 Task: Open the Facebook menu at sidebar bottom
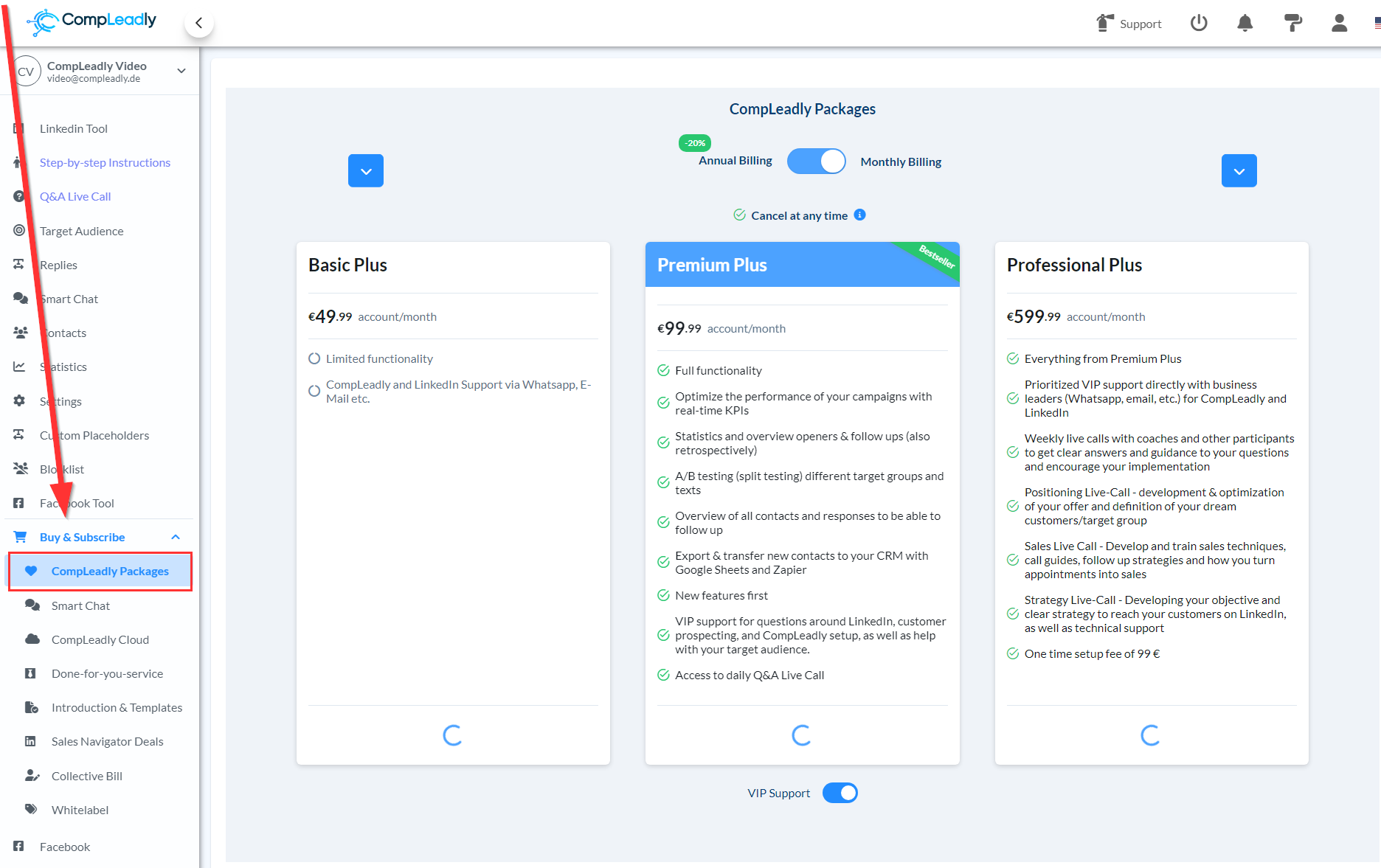click(x=65, y=847)
